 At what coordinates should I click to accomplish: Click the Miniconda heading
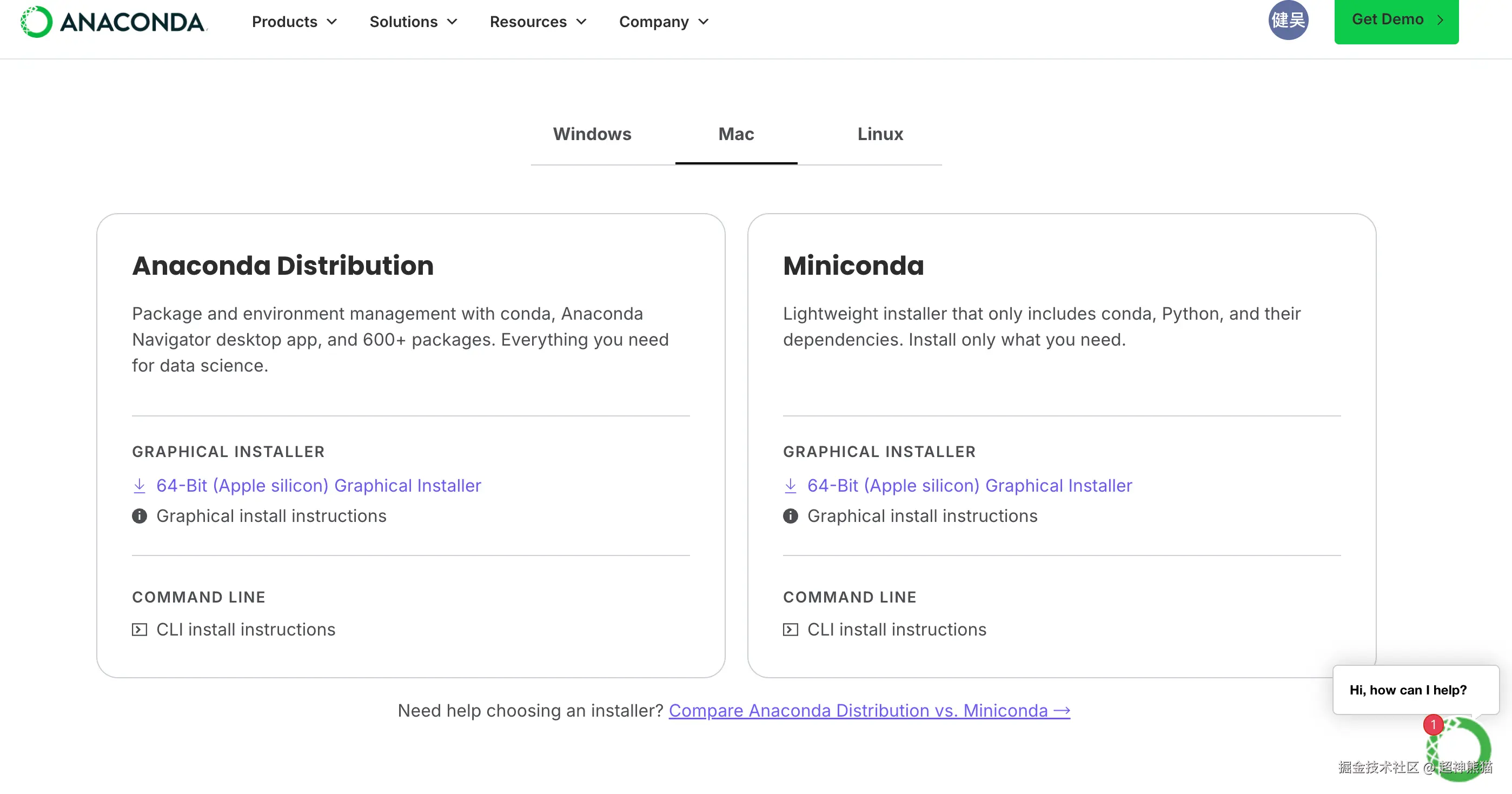pos(853,266)
